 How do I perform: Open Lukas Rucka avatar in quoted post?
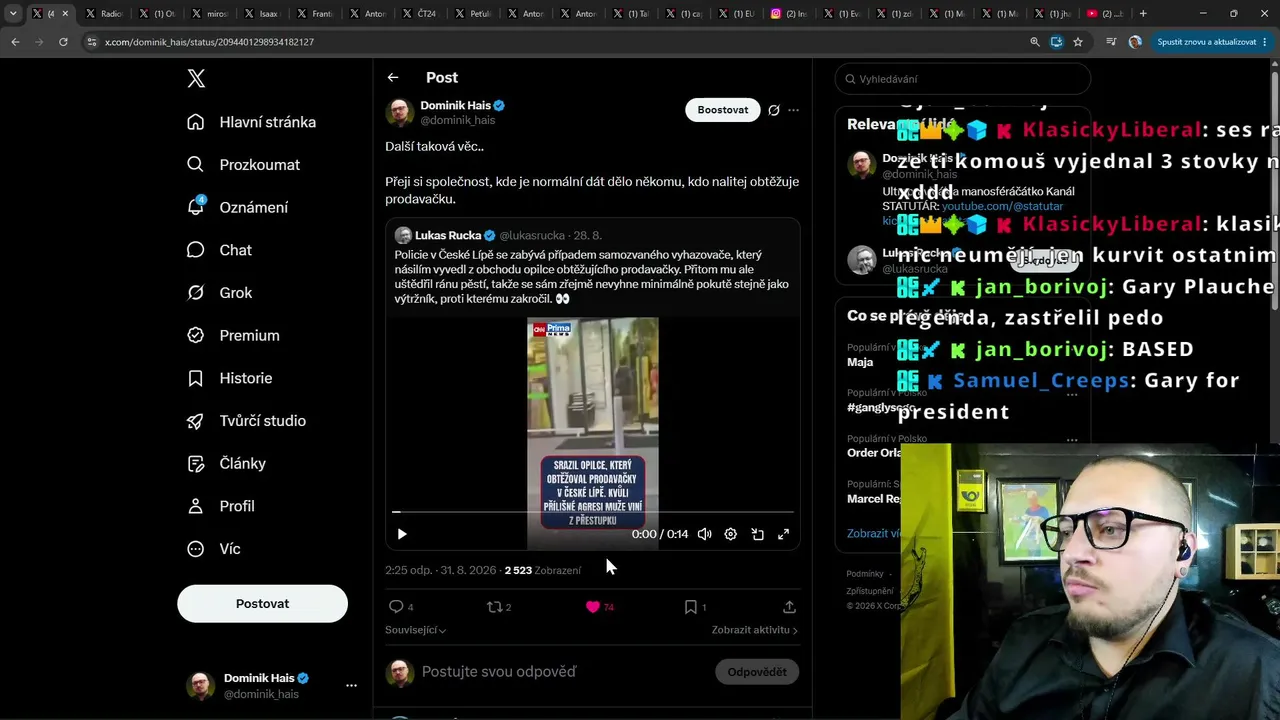403,236
